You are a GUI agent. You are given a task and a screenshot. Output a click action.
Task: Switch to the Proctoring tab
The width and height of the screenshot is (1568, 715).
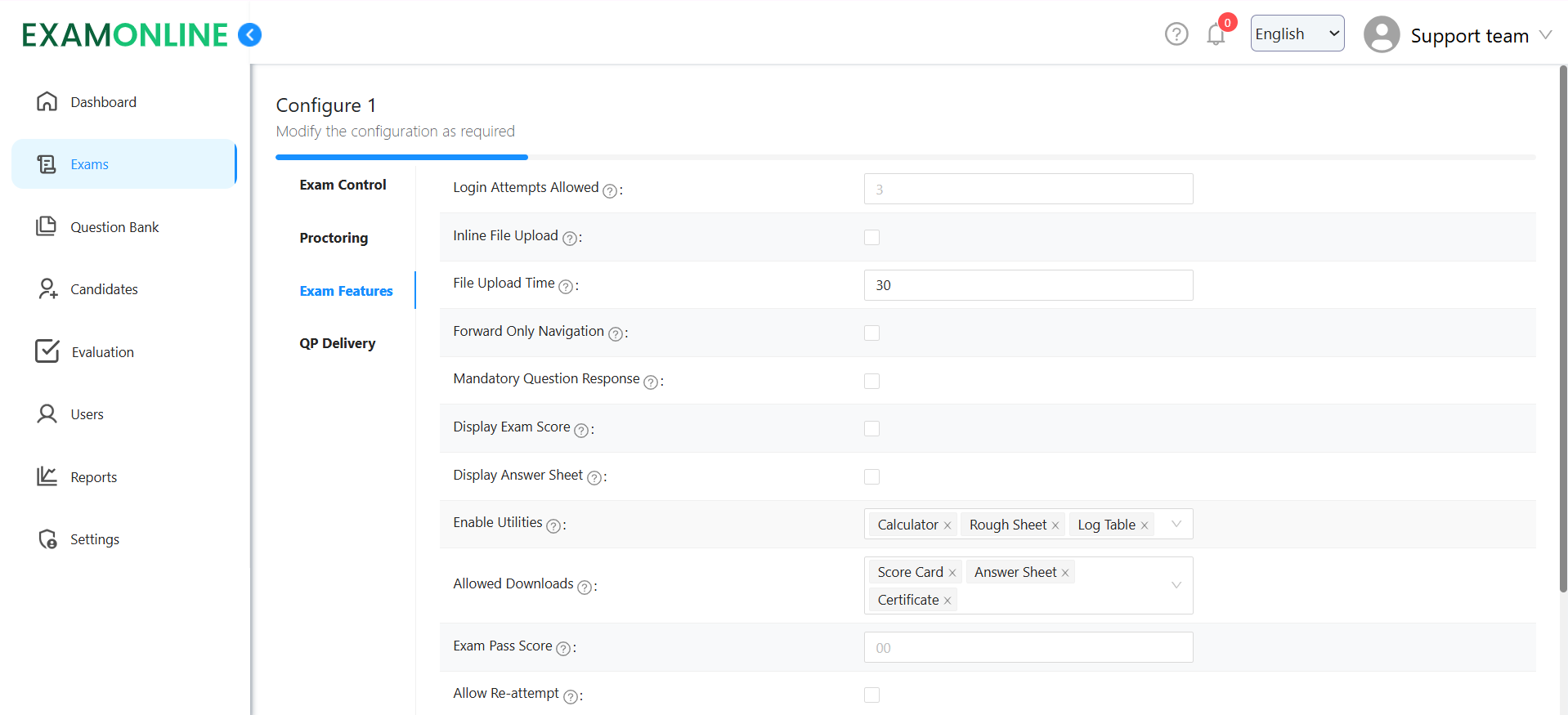coord(334,238)
